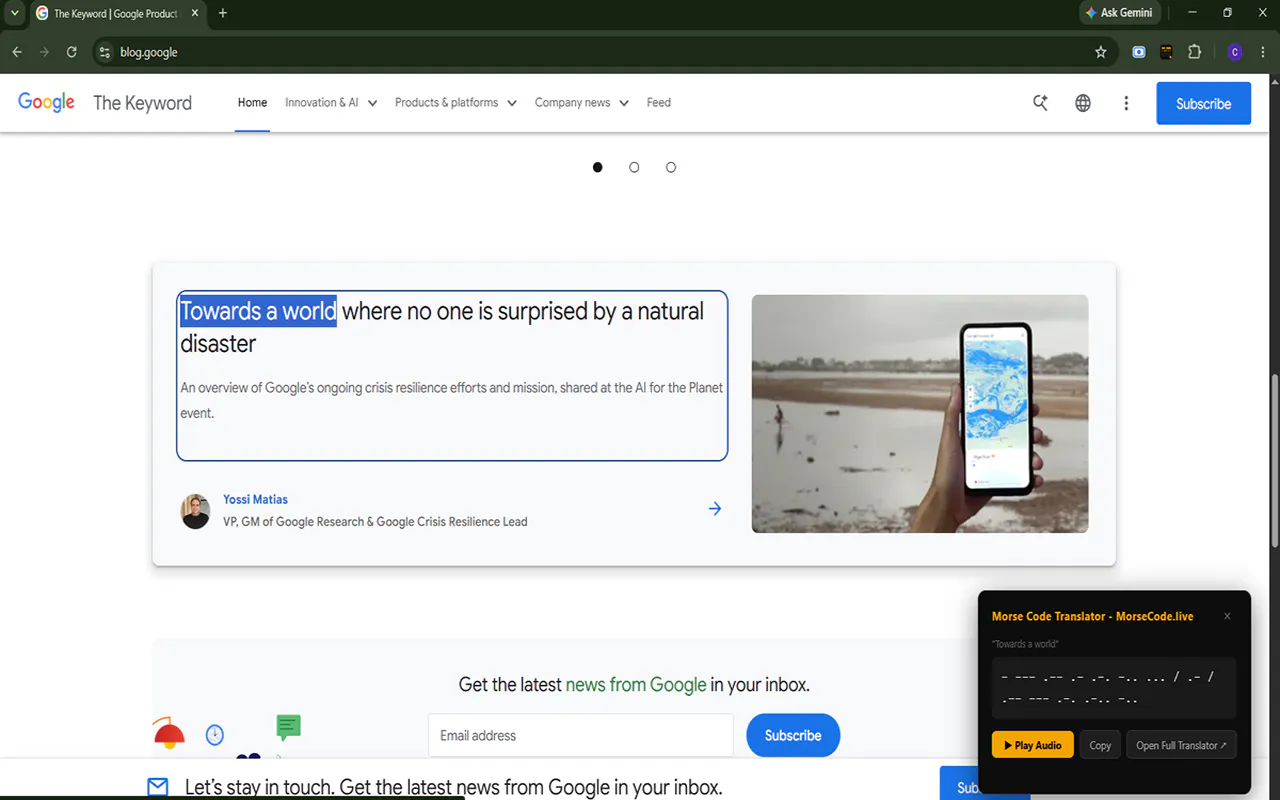Open the language globe selector

pyautogui.click(x=1083, y=103)
